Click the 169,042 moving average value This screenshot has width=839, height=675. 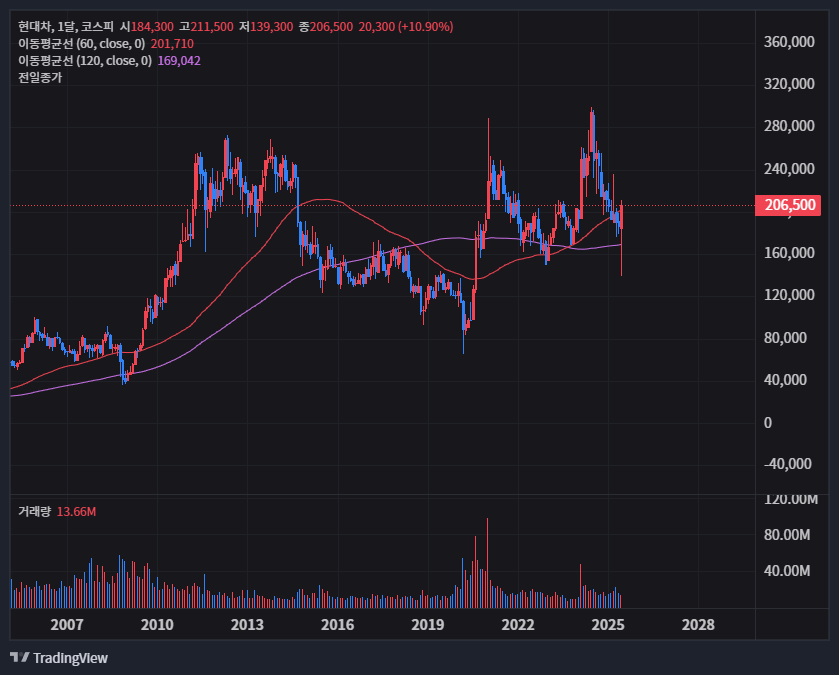point(179,60)
